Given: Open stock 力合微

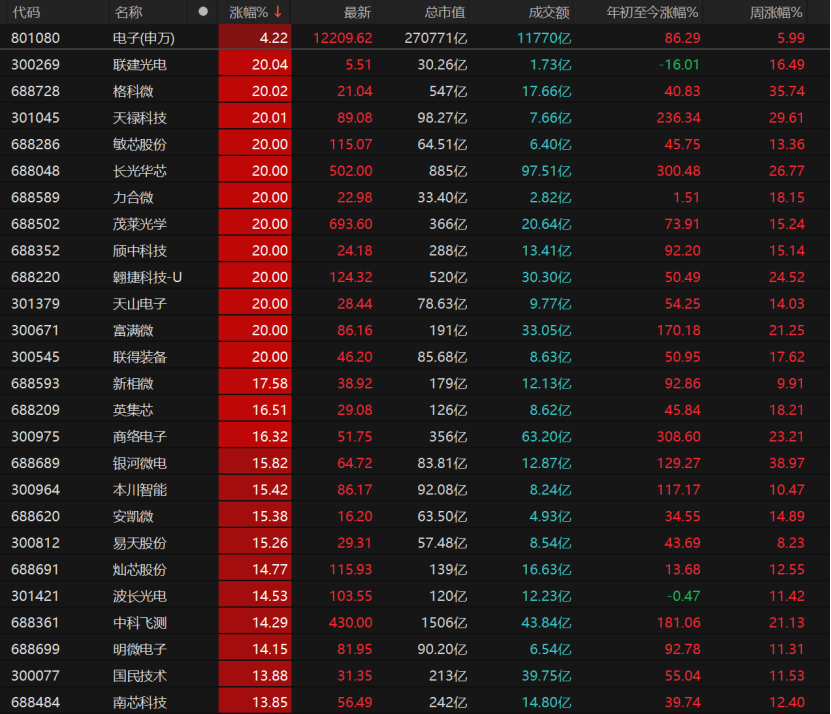Looking at the screenshot, I should point(133,197).
